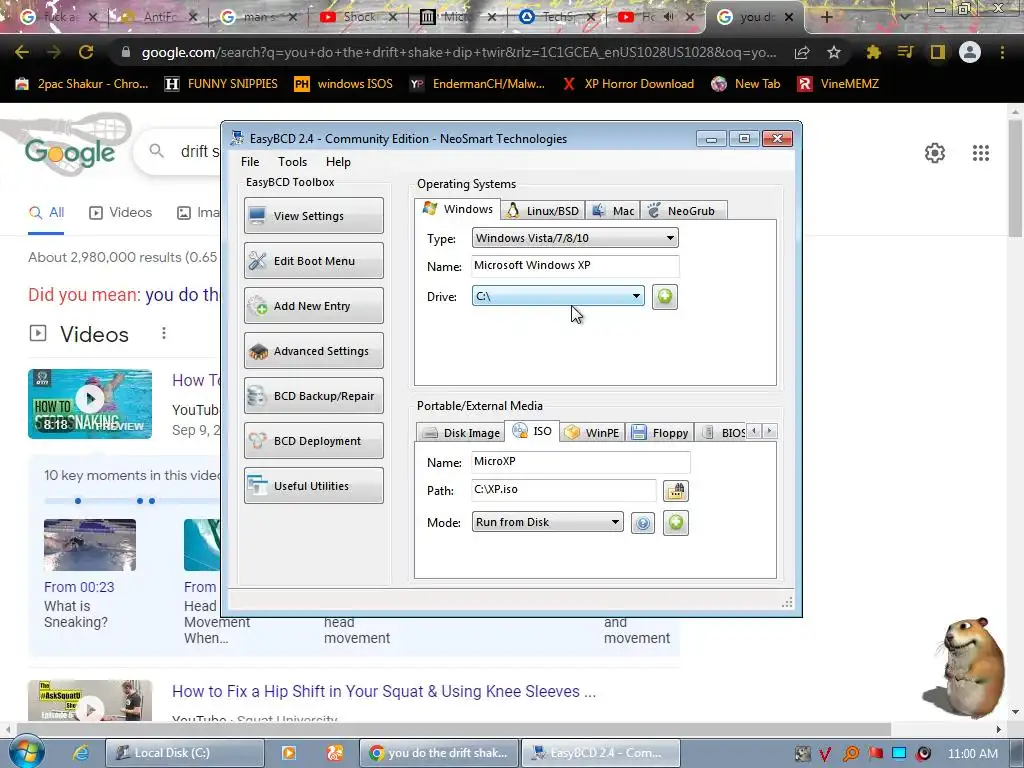Expand the Mode dropdown Run from Disk
This screenshot has height=768, width=1024.
547,522
